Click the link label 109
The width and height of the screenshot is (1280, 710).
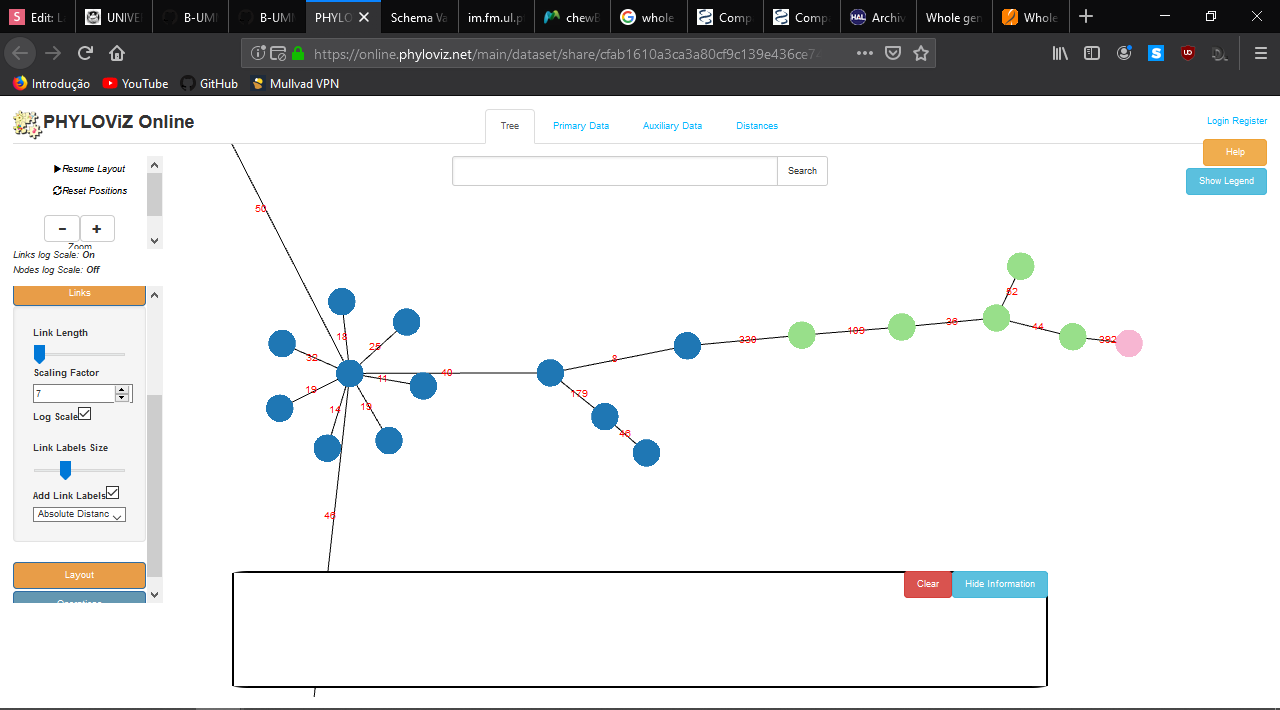point(856,330)
